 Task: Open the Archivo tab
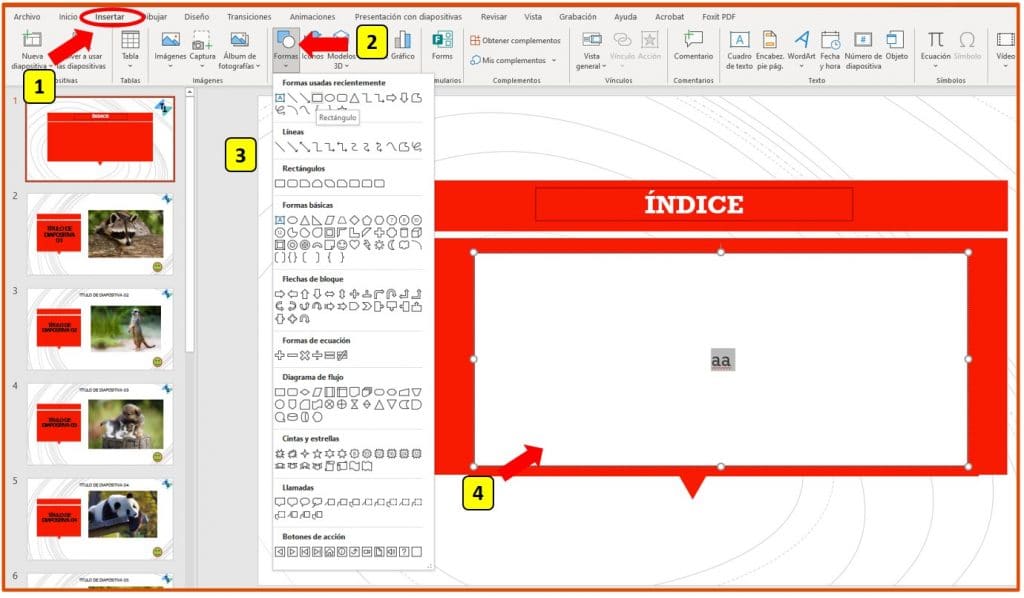(27, 16)
